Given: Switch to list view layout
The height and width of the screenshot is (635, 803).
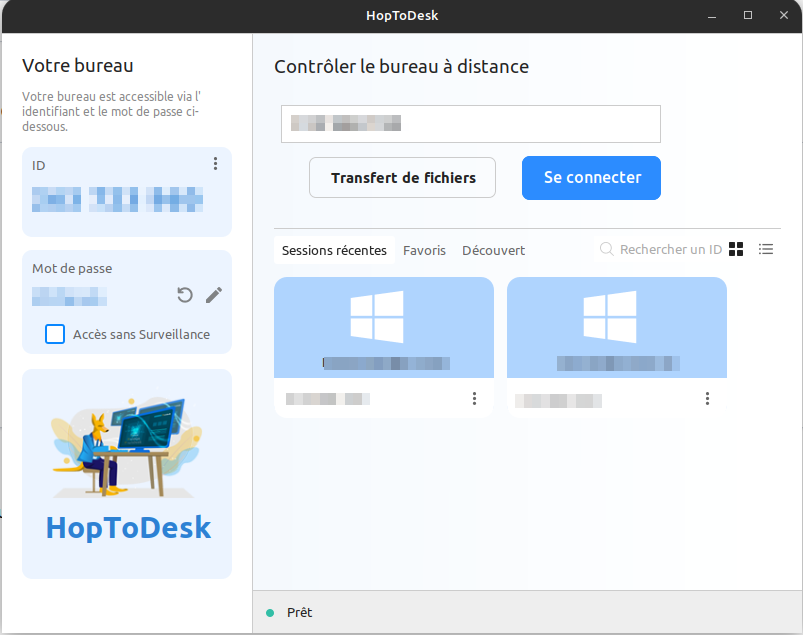Looking at the screenshot, I should click(x=766, y=249).
